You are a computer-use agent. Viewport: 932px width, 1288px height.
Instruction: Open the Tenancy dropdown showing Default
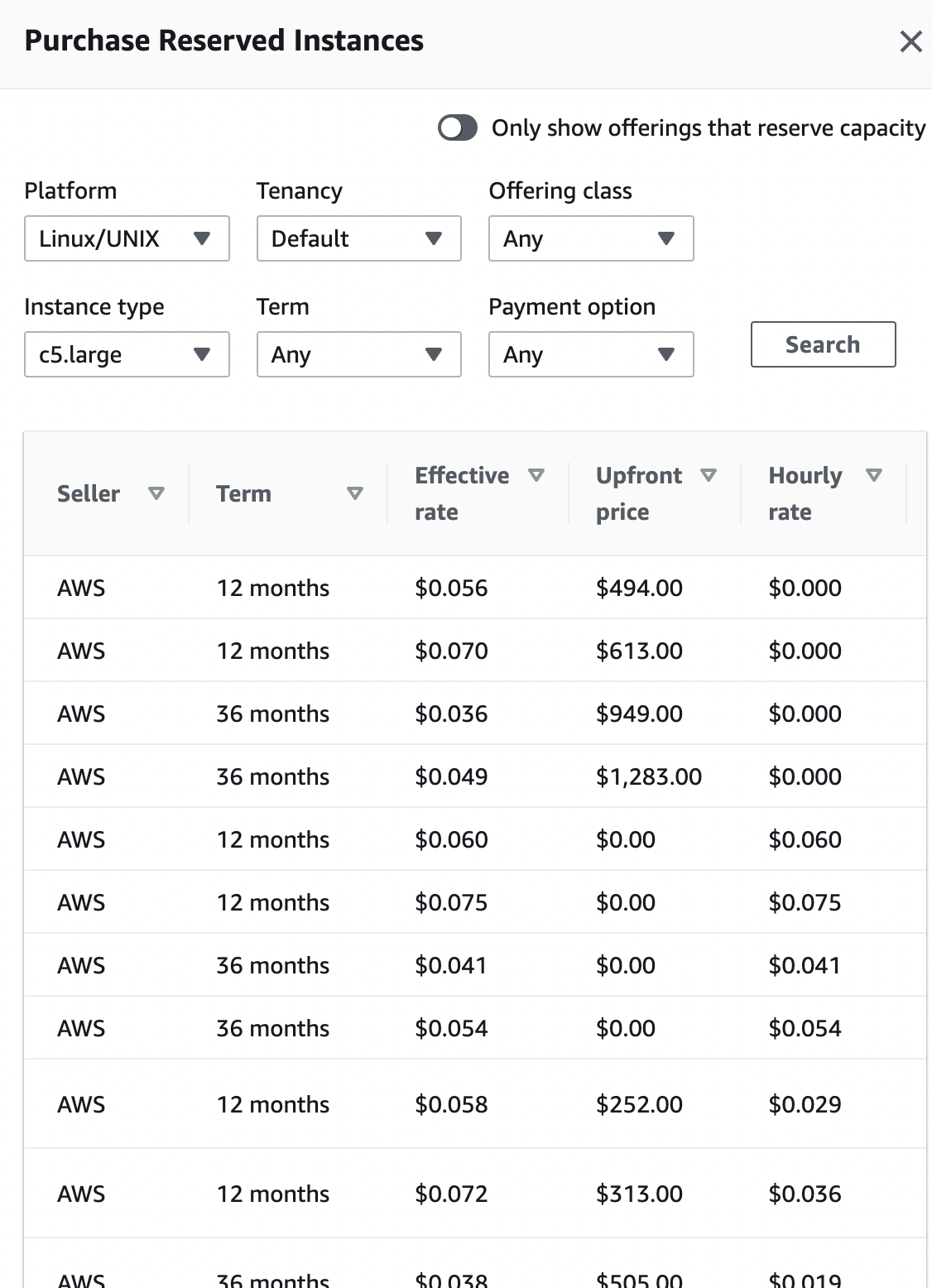[359, 238]
